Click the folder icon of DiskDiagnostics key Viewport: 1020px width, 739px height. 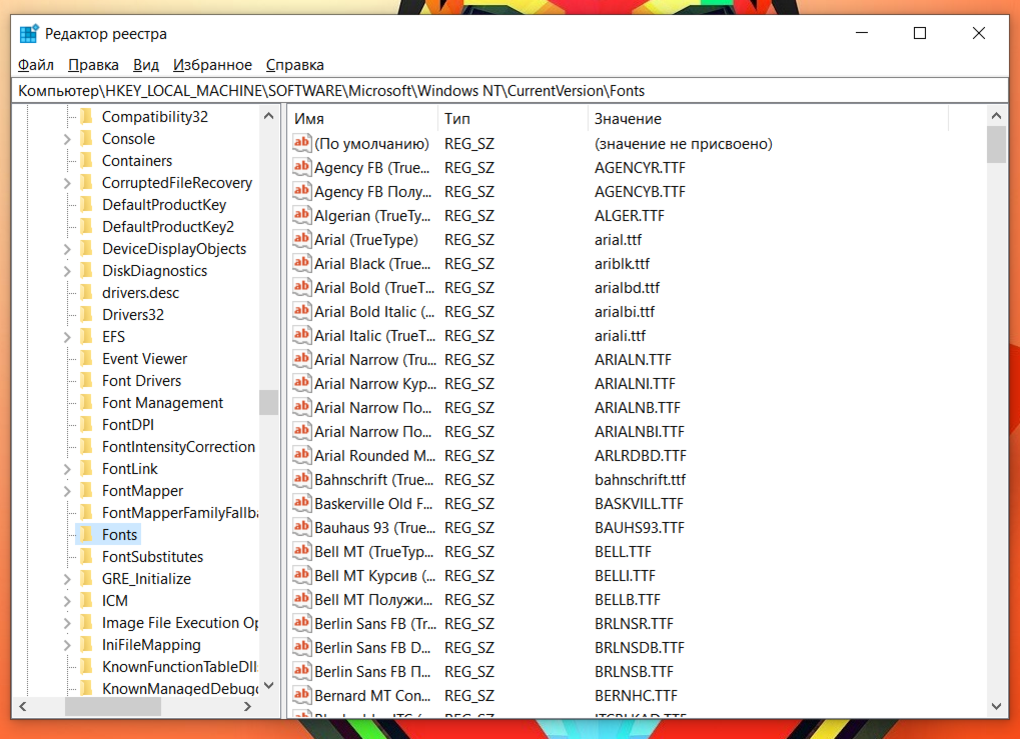coord(87,271)
